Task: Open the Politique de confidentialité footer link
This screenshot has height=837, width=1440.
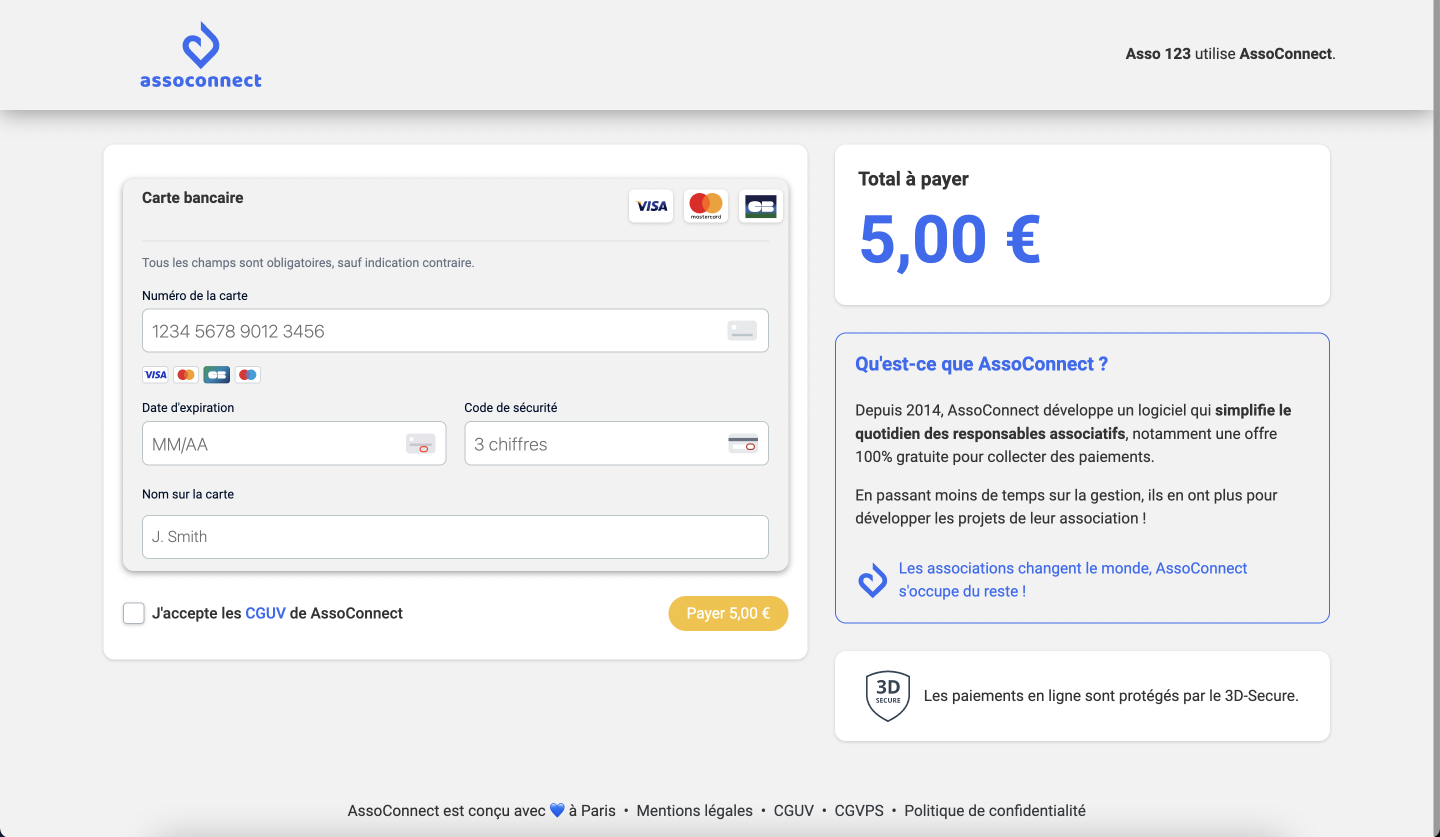Action: [x=995, y=811]
